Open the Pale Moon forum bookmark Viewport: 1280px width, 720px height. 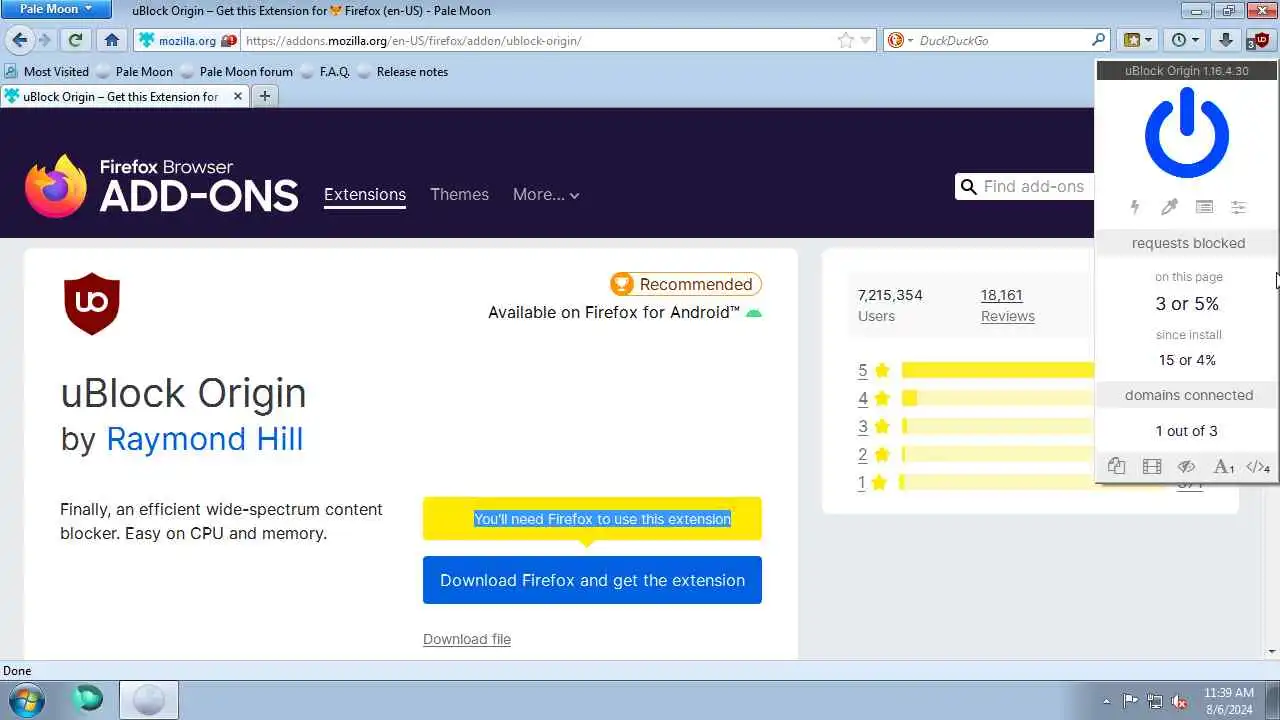point(236,71)
